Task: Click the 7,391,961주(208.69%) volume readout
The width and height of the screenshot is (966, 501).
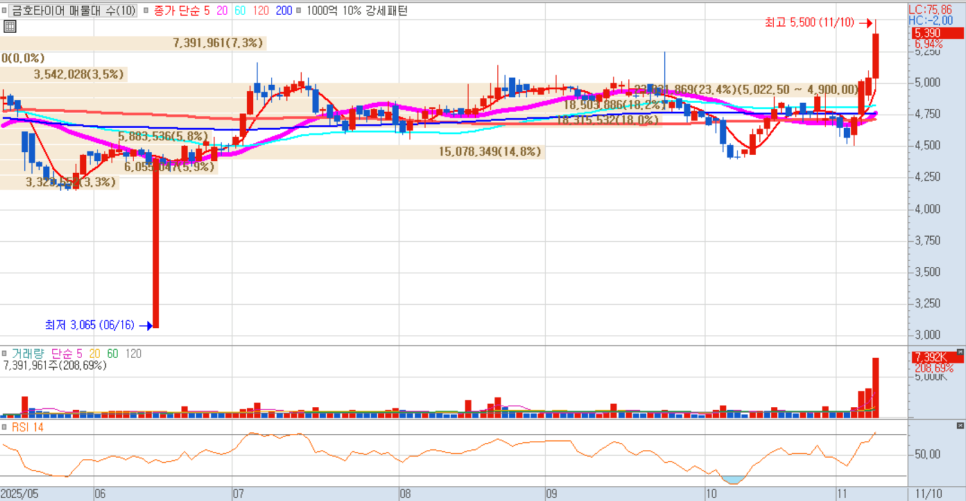Action: pyautogui.click(x=55, y=365)
